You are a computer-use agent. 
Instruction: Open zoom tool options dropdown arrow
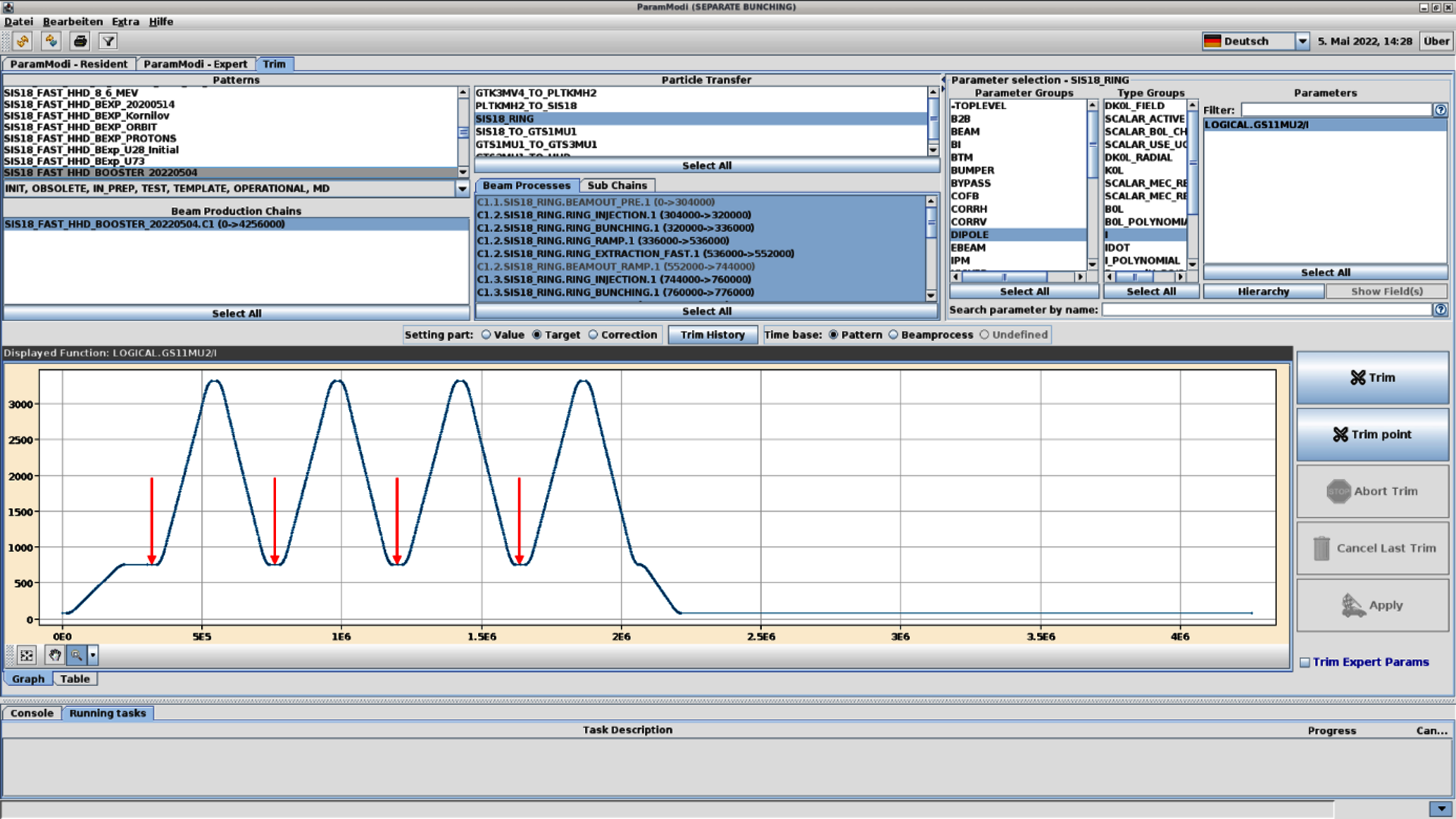click(93, 655)
